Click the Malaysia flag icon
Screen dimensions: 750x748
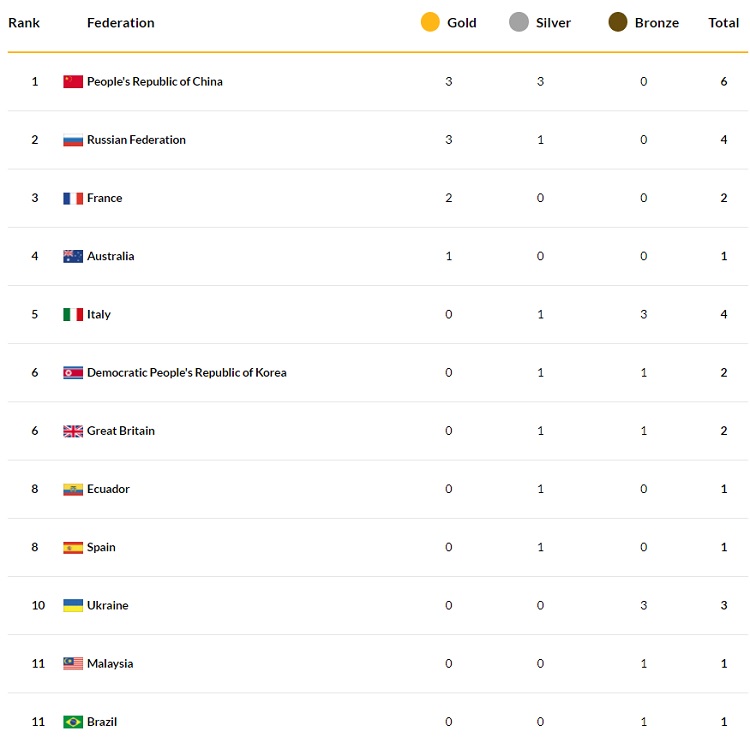tap(73, 664)
